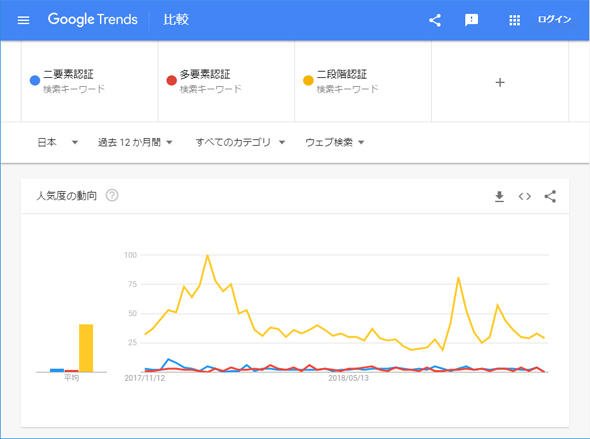Add another comparison term with plus
The width and height of the screenshot is (590, 439).
(500, 82)
